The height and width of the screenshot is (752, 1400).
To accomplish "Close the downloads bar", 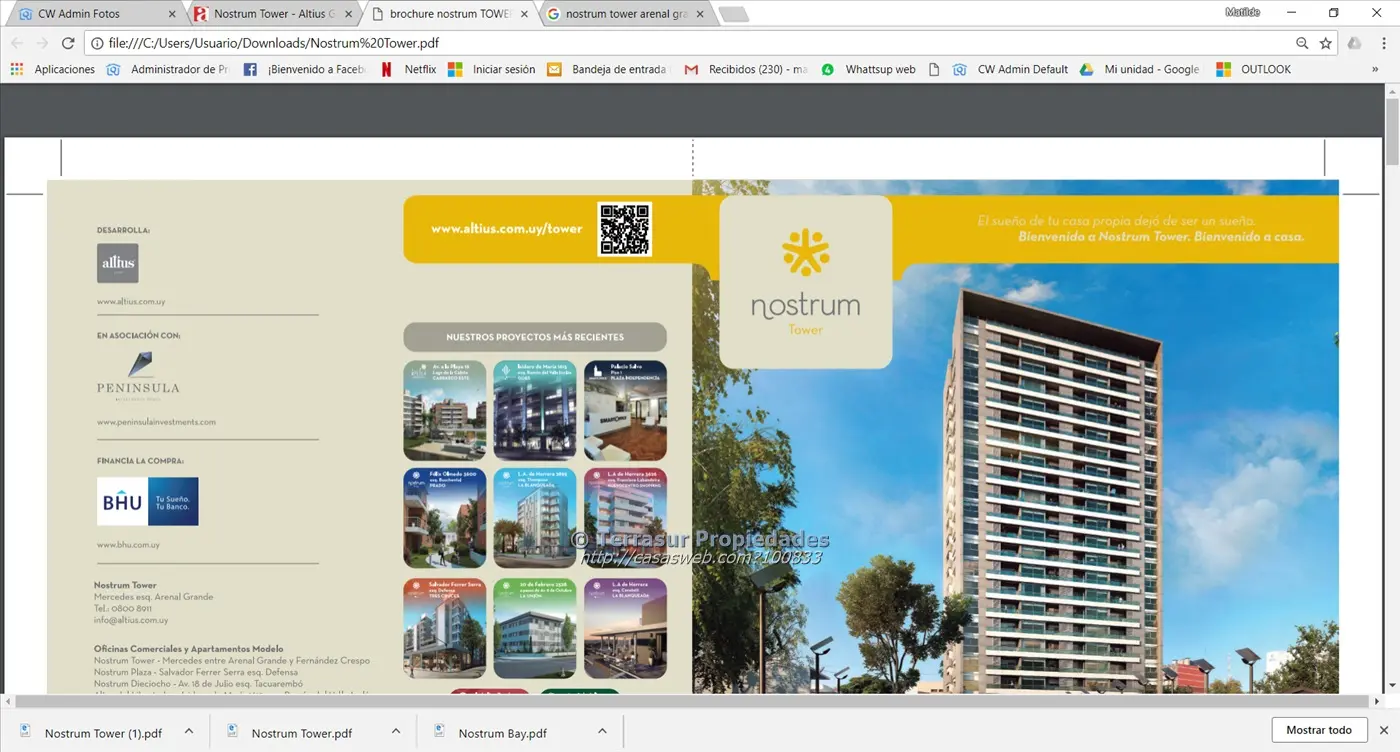I will coord(1384,730).
